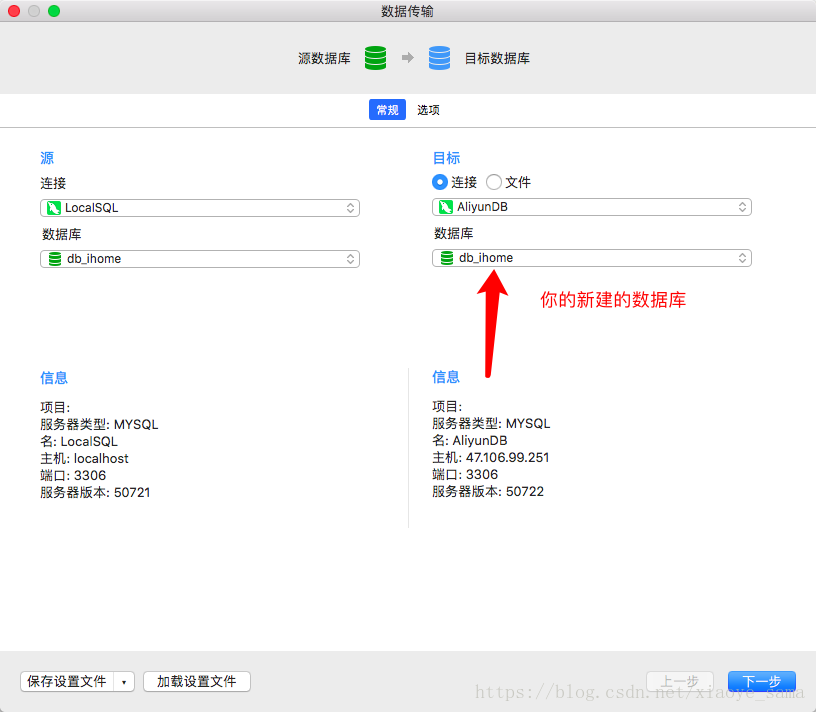Screen dimensions: 816x712
Task: Click the source text '名: LocalSQL'
Action: (79, 441)
